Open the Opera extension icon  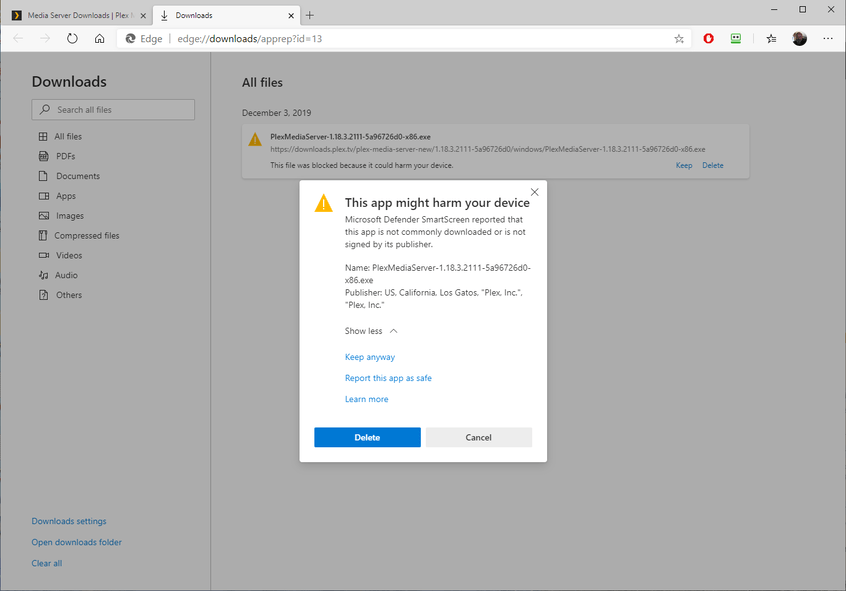(708, 38)
